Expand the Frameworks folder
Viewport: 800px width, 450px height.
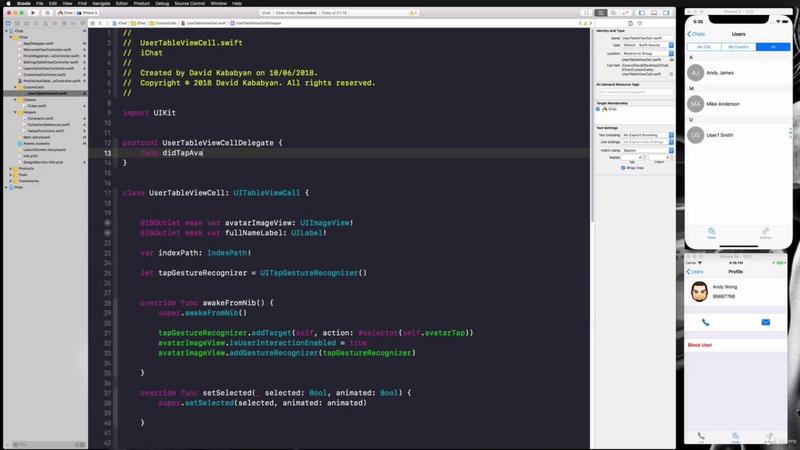[11, 181]
